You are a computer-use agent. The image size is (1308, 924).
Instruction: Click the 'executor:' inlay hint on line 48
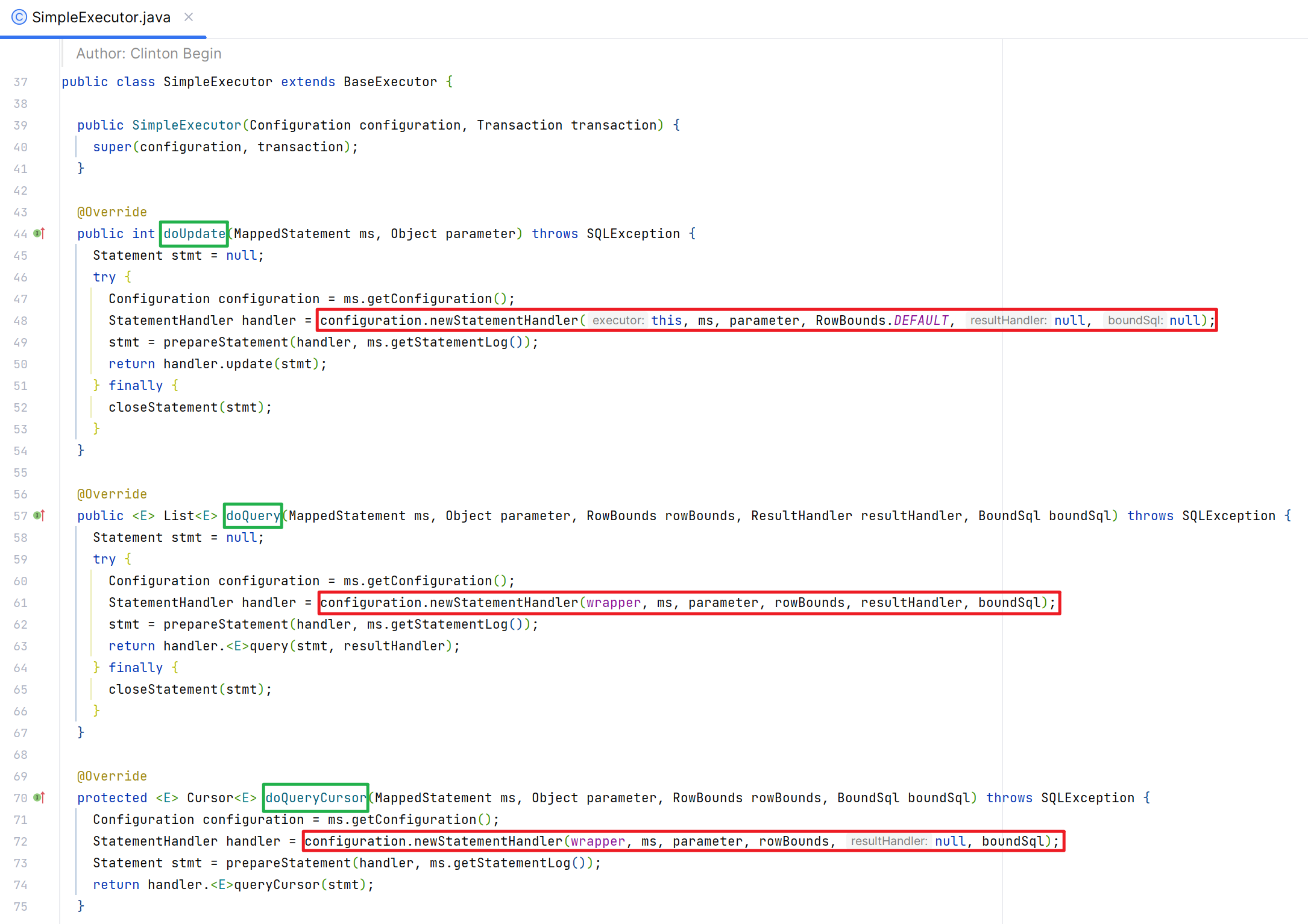tap(618, 321)
